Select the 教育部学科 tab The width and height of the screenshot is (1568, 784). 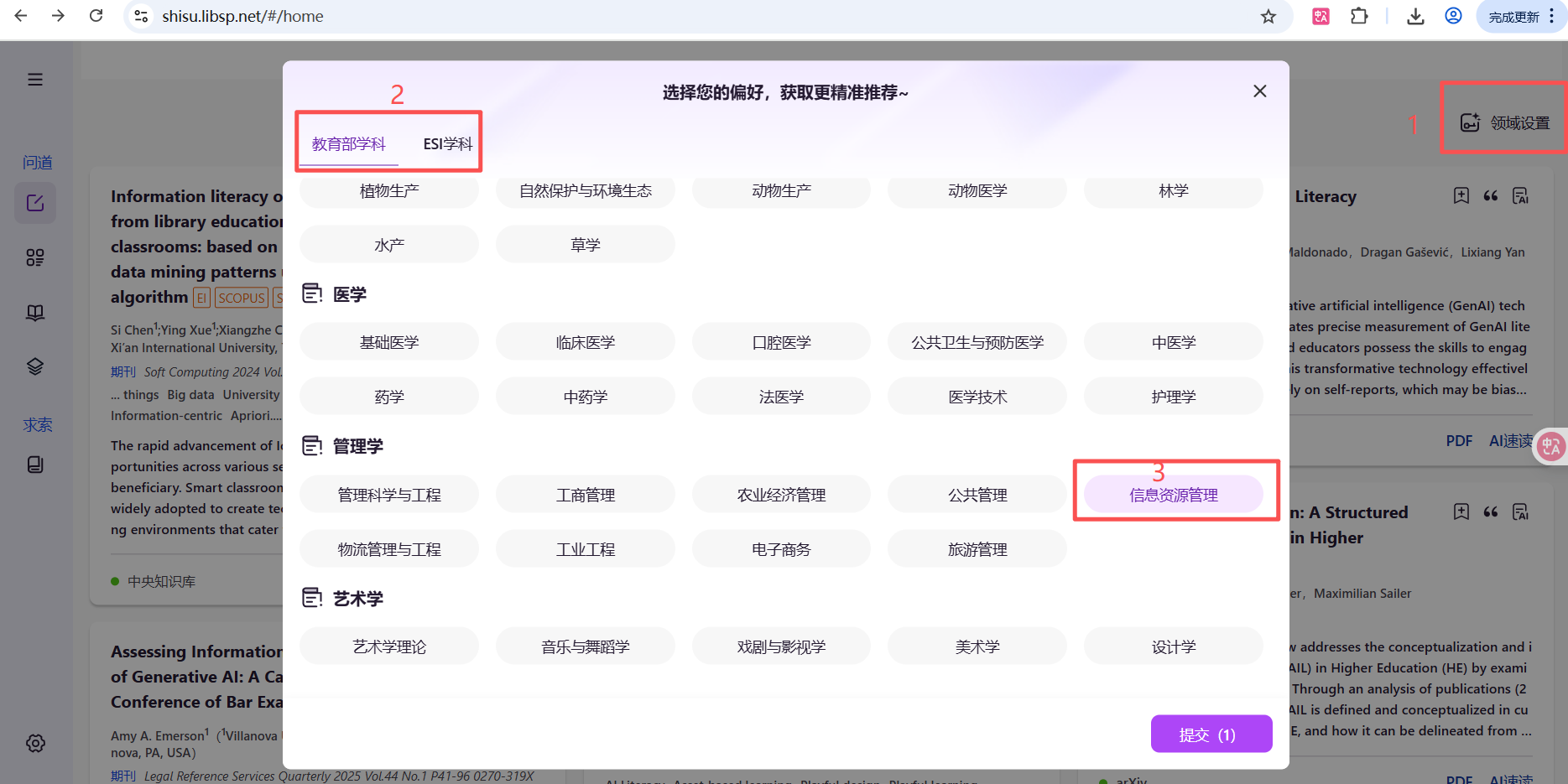click(349, 144)
